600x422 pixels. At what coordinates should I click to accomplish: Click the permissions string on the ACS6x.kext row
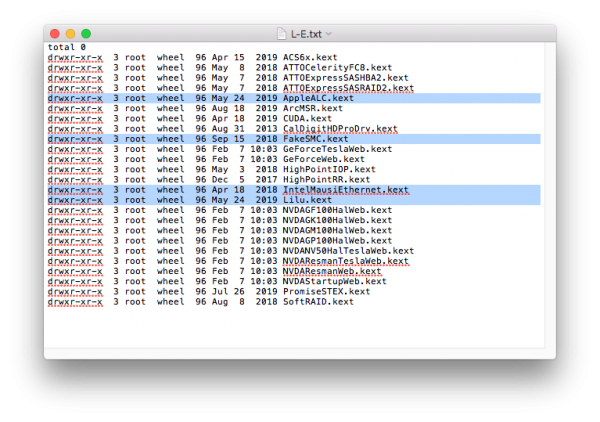[75, 57]
